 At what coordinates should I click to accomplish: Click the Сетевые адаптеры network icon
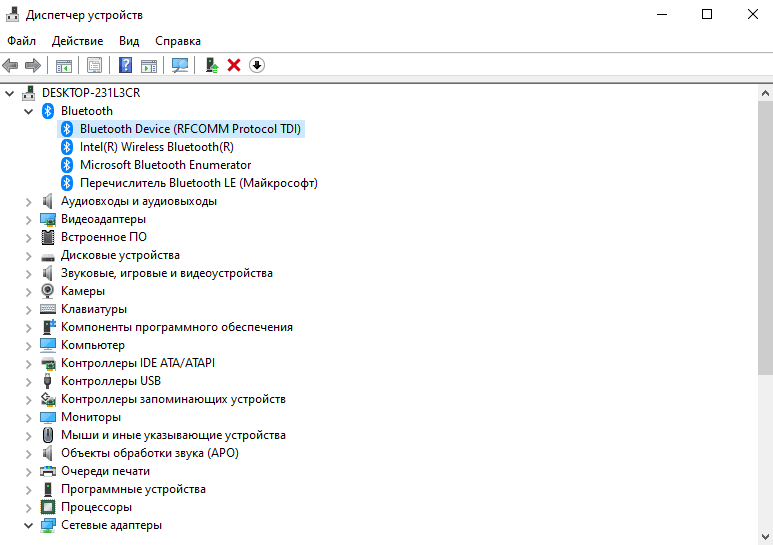pyautogui.click(x=48, y=525)
